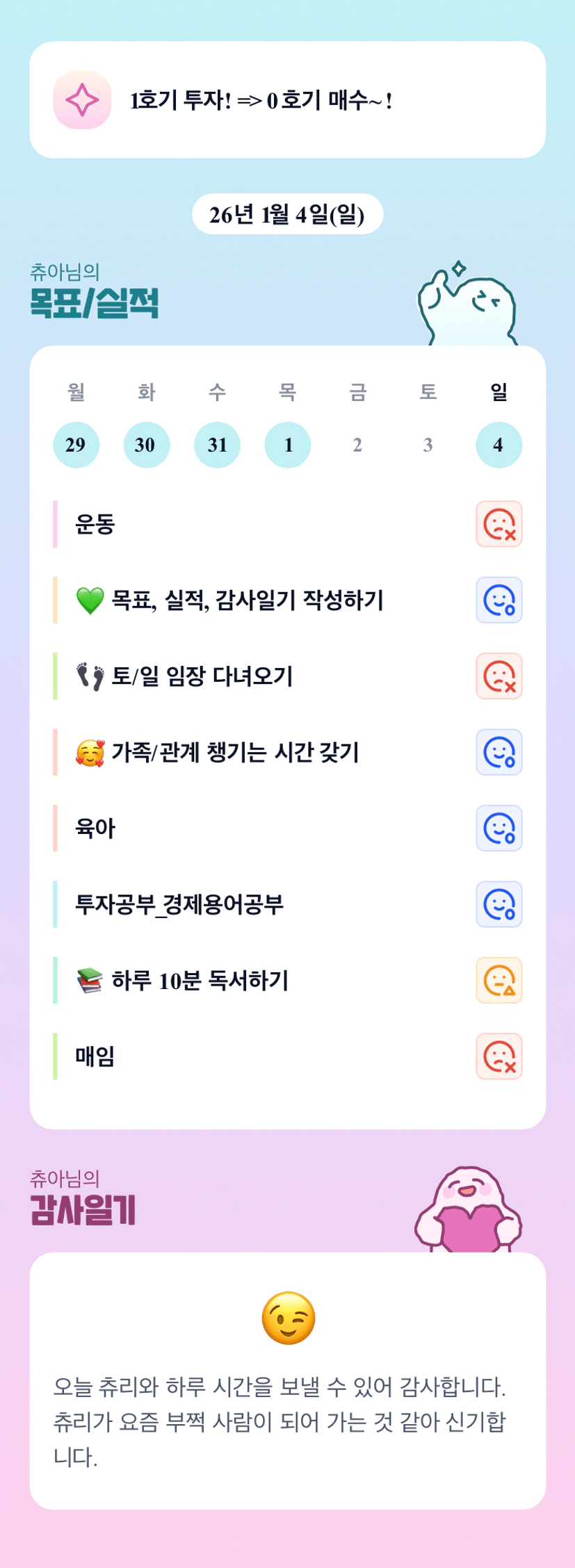
Task: Select Tuesday the 30th in the week row
Action: tap(146, 445)
